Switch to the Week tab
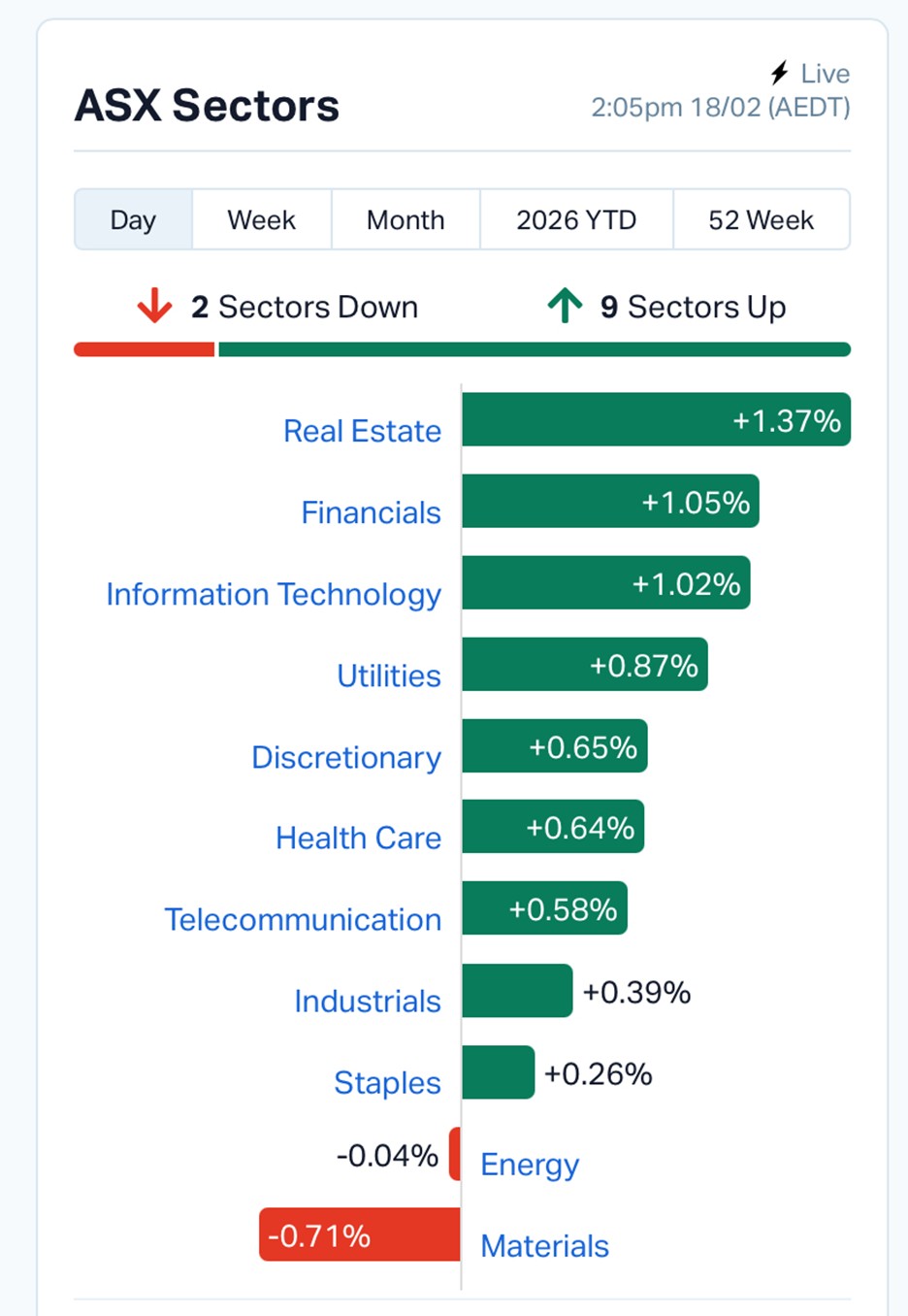 [261, 220]
